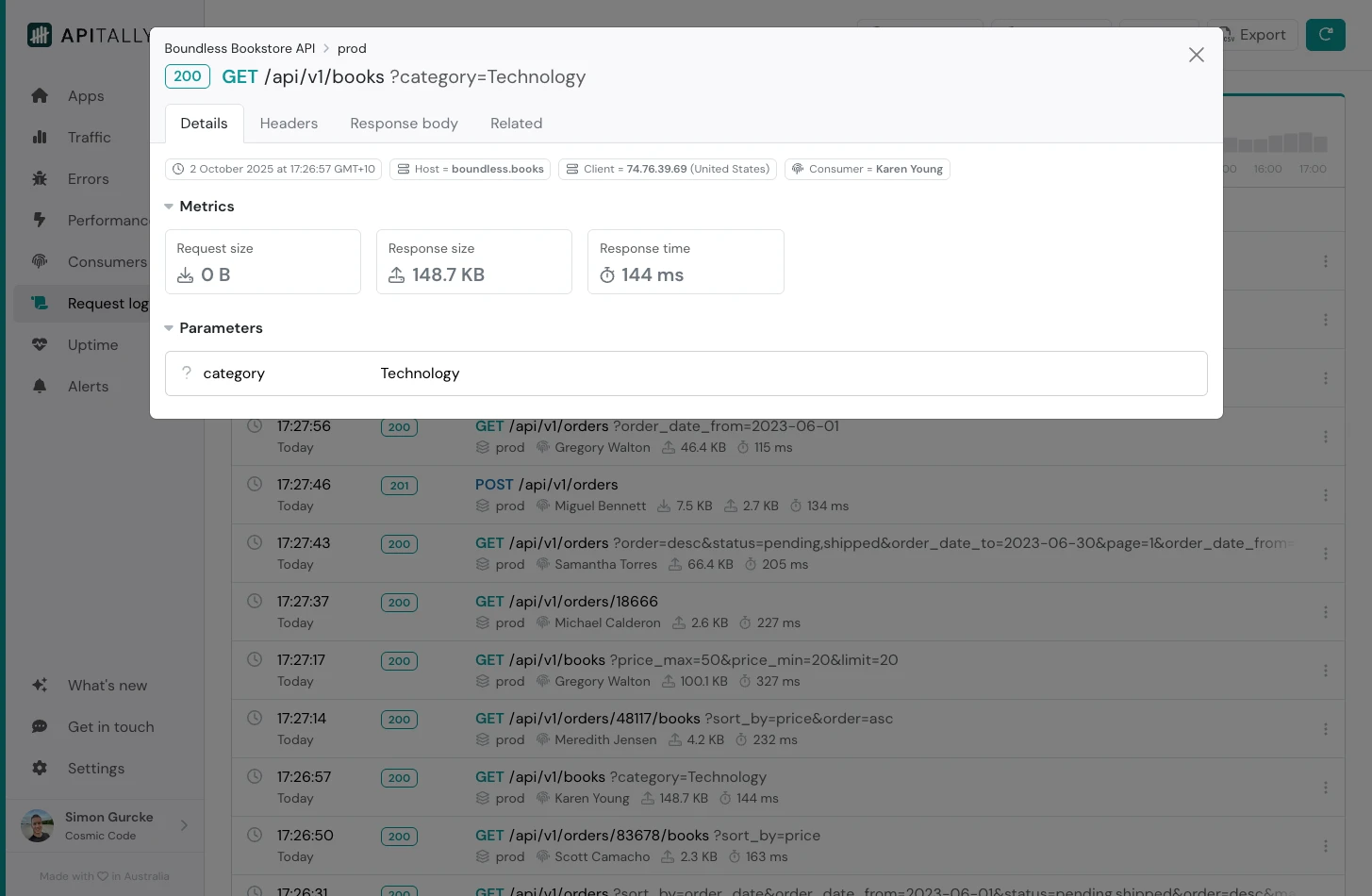Image resolution: width=1372 pixels, height=896 pixels.
Task: Click the green refresh button
Action: pyautogui.click(x=1325, y=35)
